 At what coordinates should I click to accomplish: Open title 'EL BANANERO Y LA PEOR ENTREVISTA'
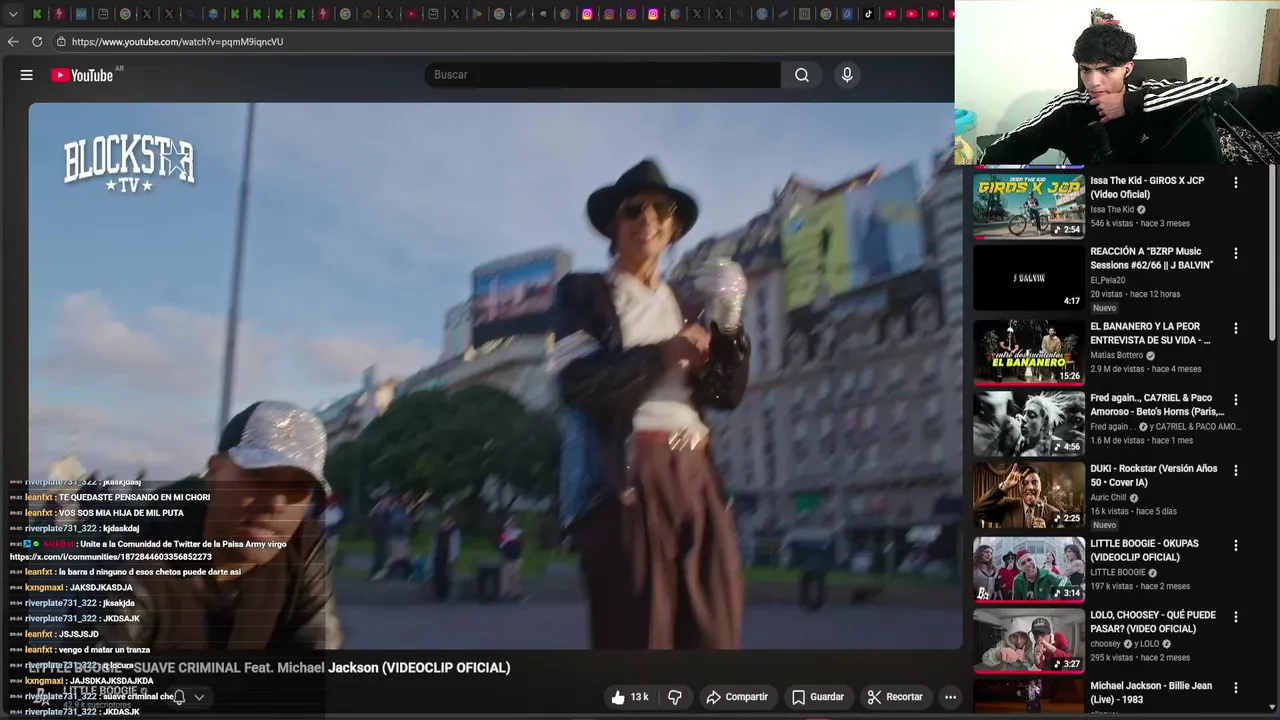tap(1150, 334)
